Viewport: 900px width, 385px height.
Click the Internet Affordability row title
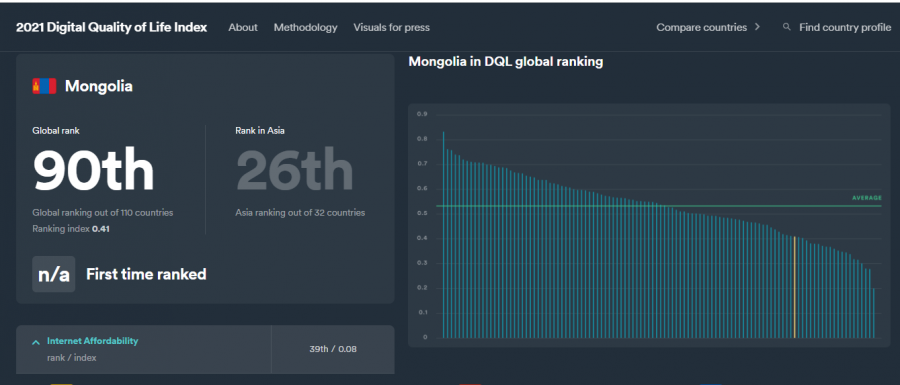pyautogui.click(x=92, y=341)
